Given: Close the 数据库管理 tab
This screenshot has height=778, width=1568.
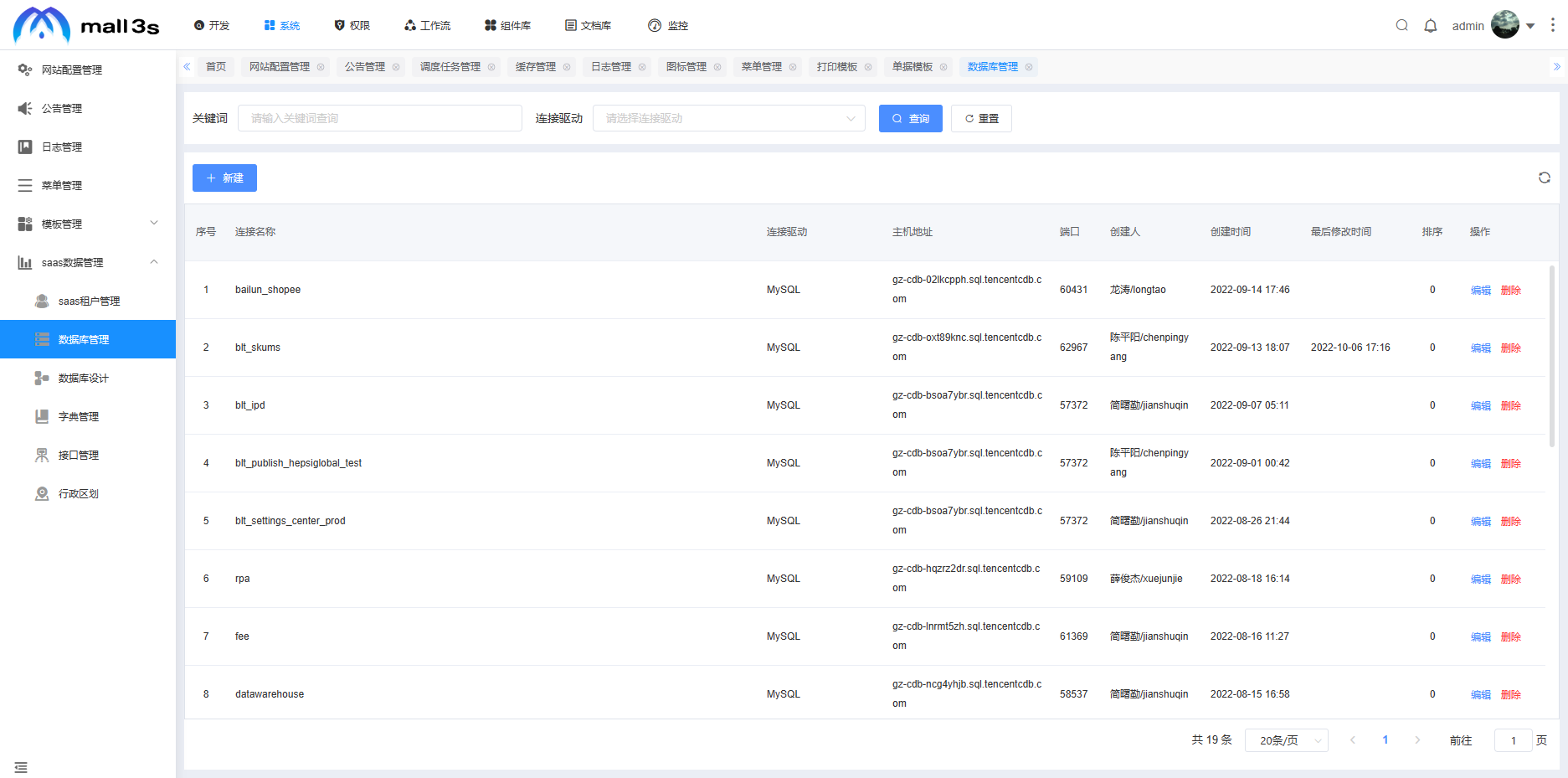Looking at the screenshot, I should (x=1029, y=67).
